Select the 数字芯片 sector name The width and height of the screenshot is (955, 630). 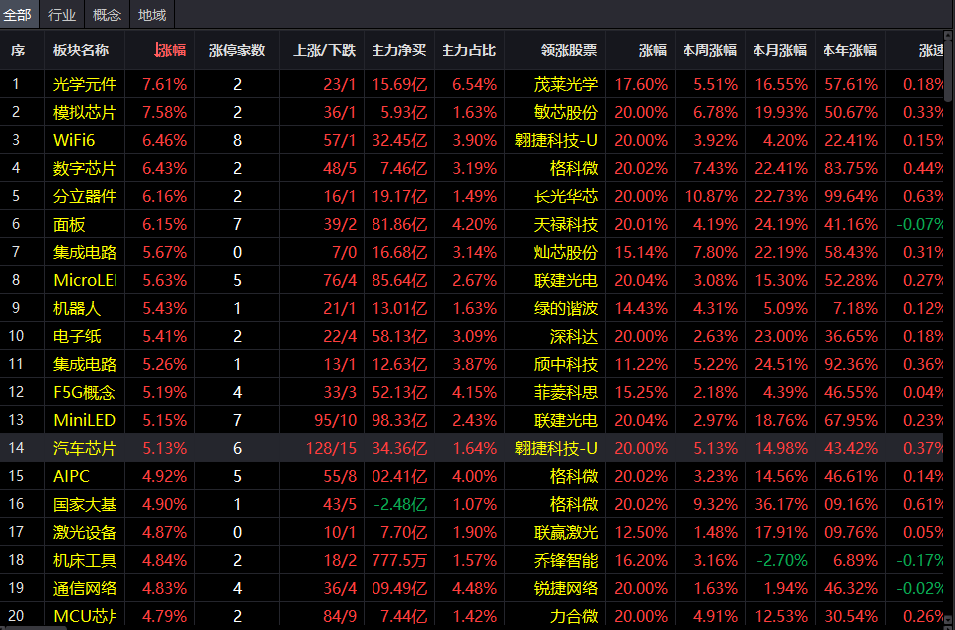pos(85,168)
